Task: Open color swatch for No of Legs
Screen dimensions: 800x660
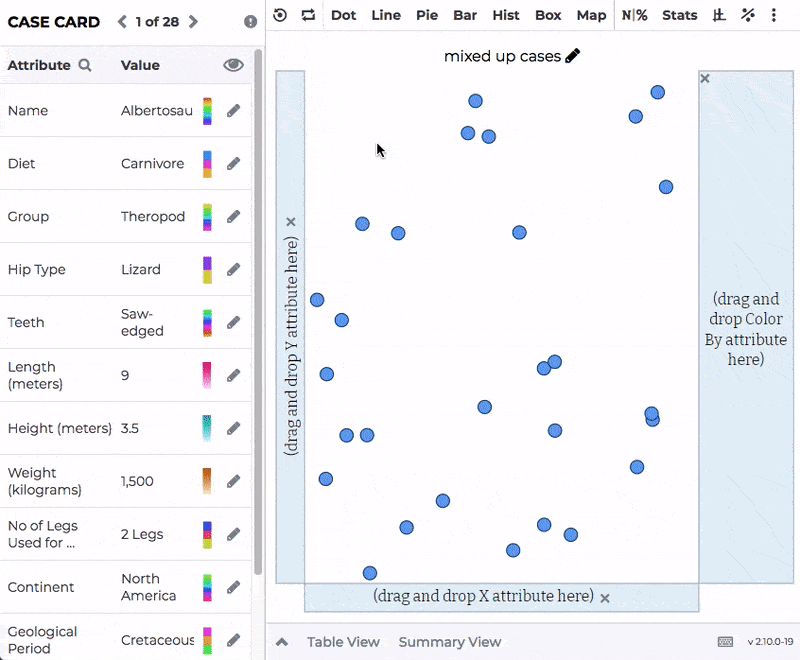Action: point(207,535)
